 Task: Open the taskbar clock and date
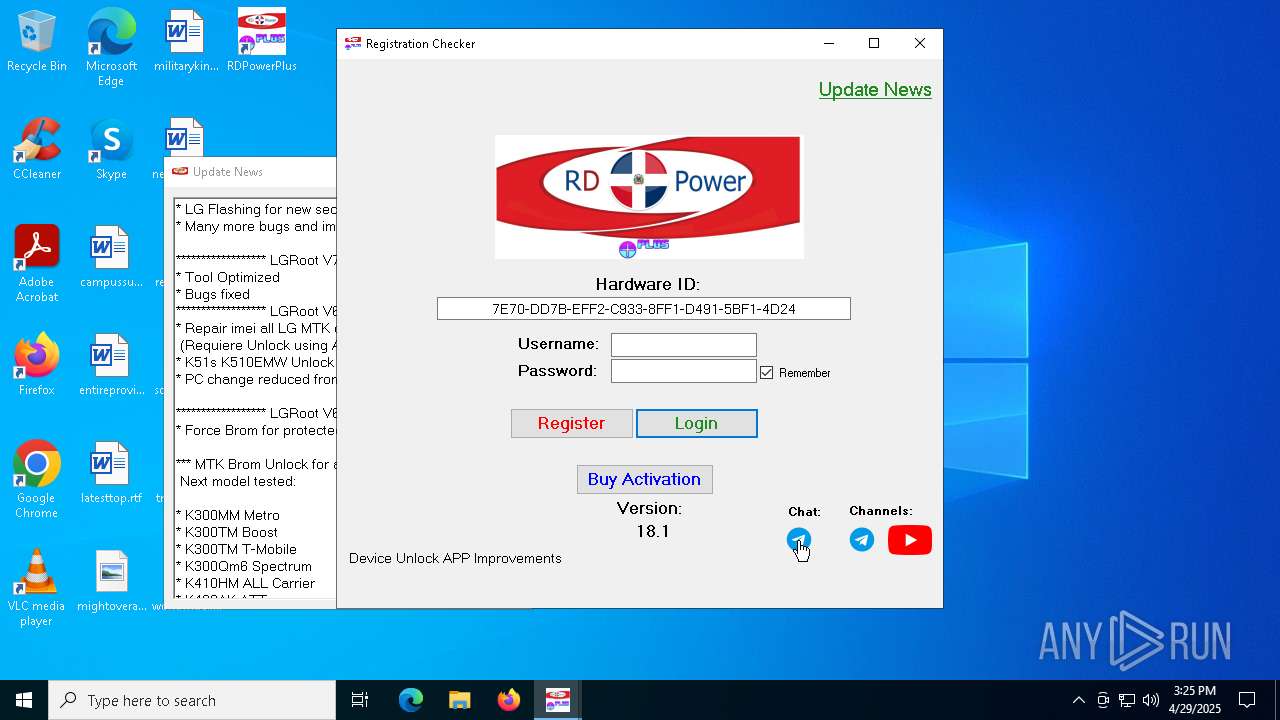[1195, 700]
